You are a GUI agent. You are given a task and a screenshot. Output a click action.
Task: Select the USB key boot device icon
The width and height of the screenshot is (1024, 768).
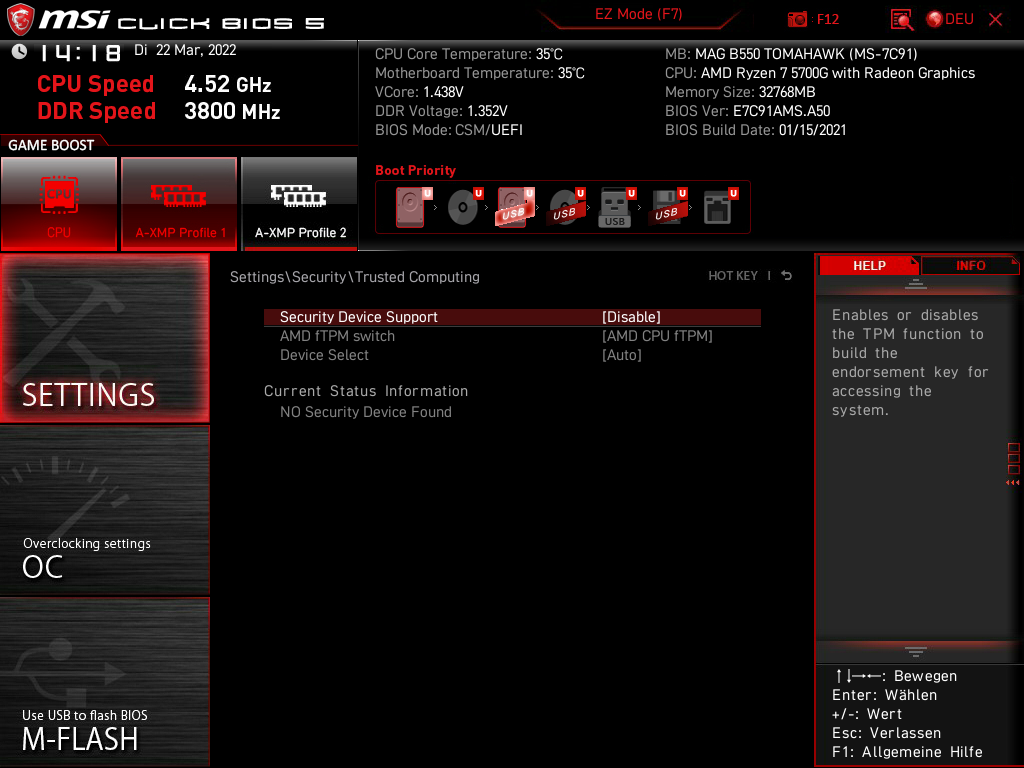(x=616, y=207)
